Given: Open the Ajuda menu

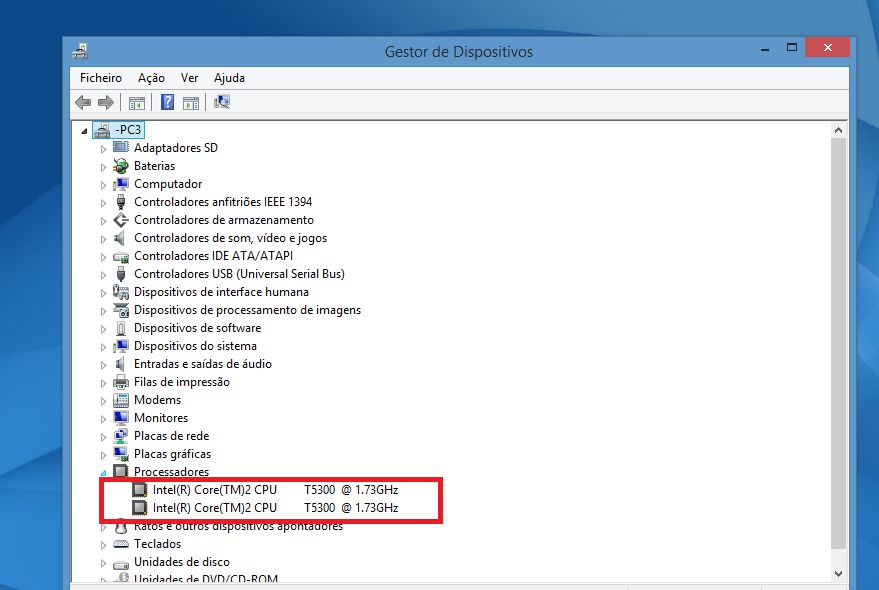Looking at the screenshot, I should [x=229, y=78].
